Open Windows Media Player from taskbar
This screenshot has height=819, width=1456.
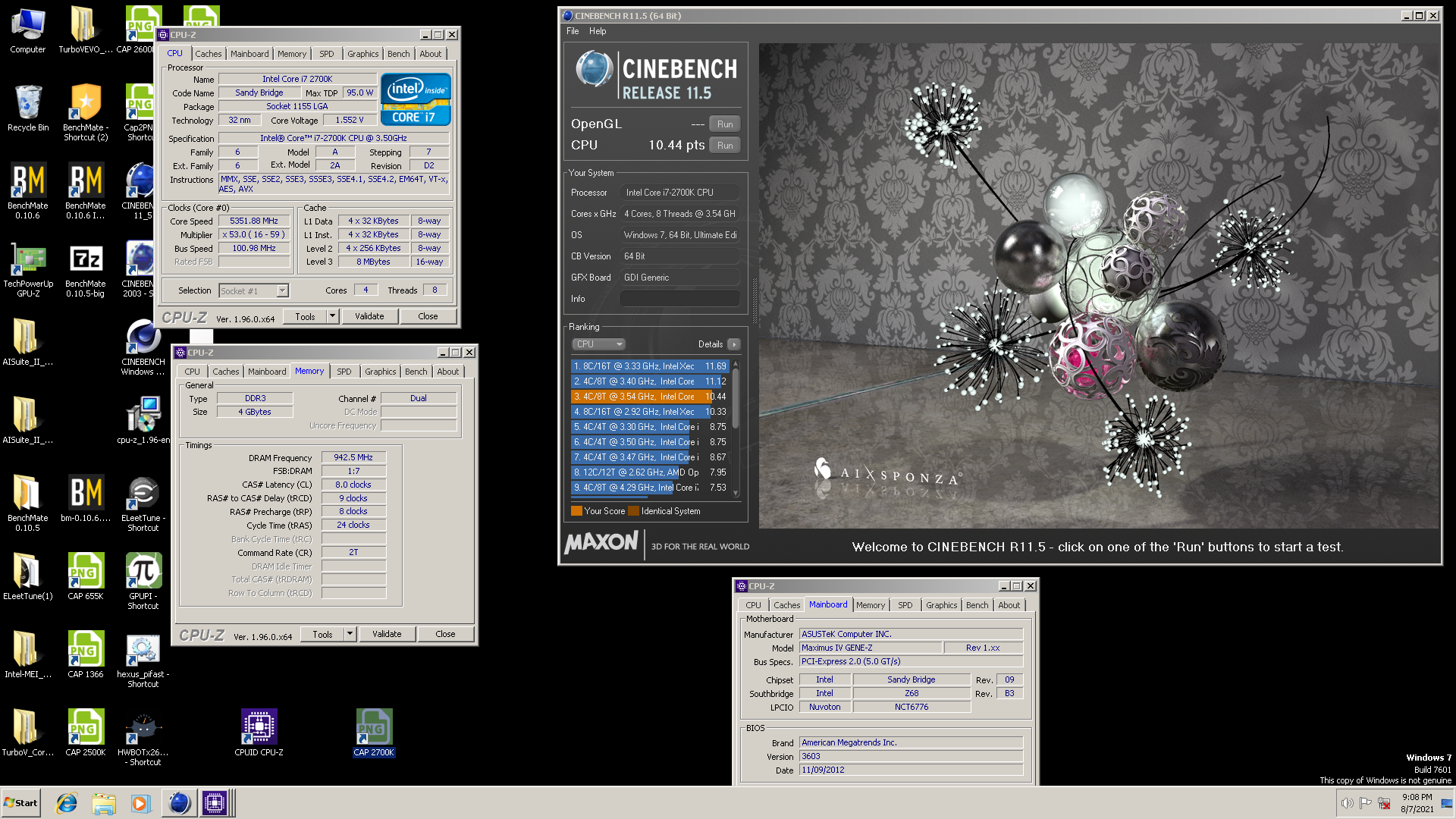point(140,803)
